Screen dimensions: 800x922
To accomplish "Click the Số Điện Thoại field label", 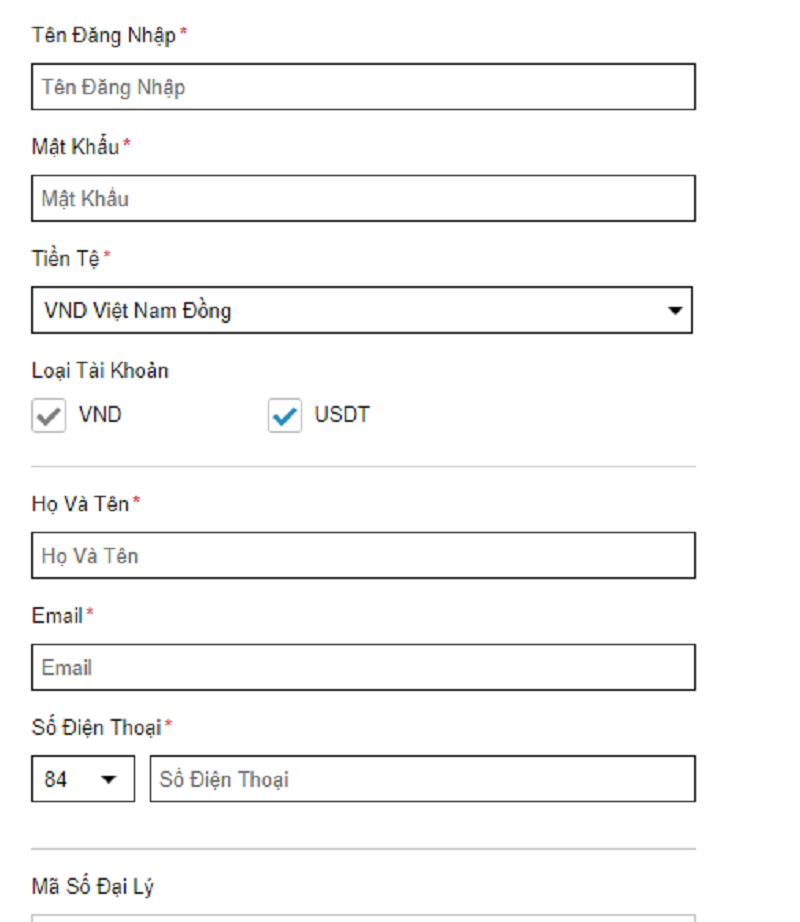I will click(x=96, y=728).
